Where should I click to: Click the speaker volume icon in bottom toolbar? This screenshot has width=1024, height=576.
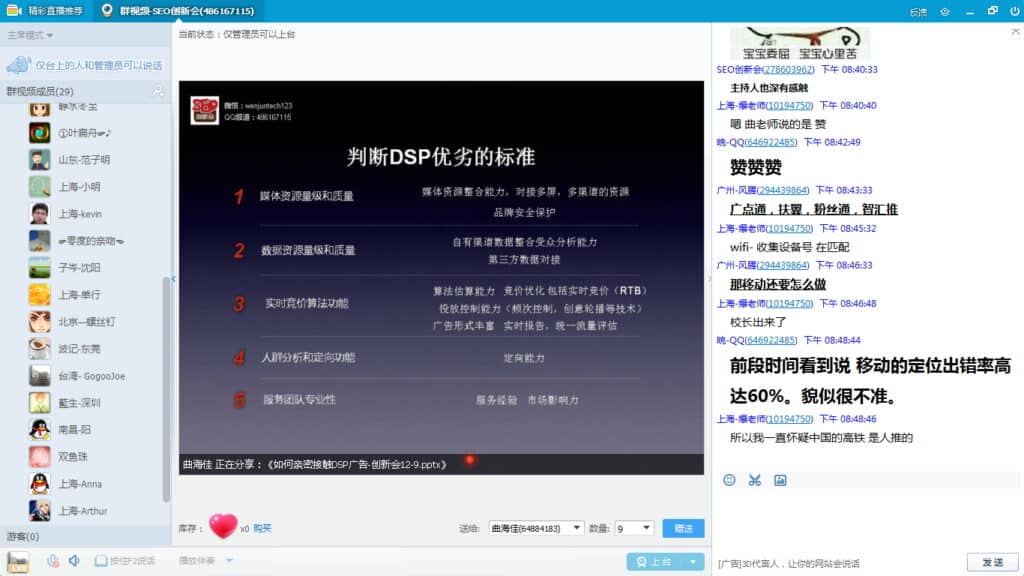click(x=73, y=559)
